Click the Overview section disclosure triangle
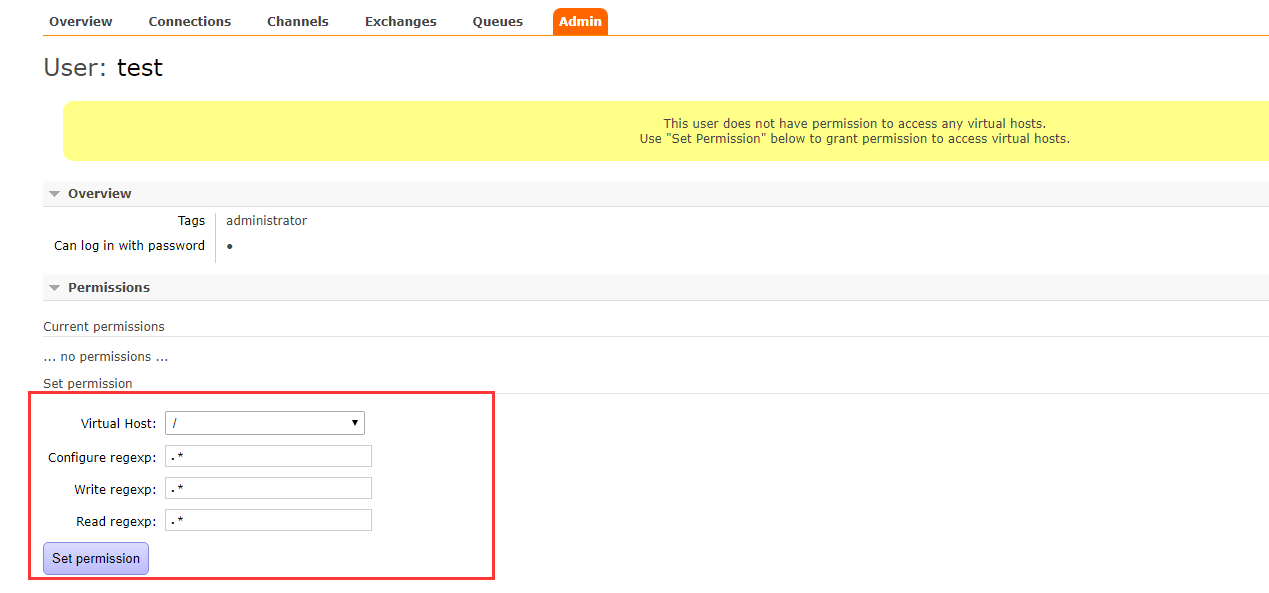 coord(55,193)
